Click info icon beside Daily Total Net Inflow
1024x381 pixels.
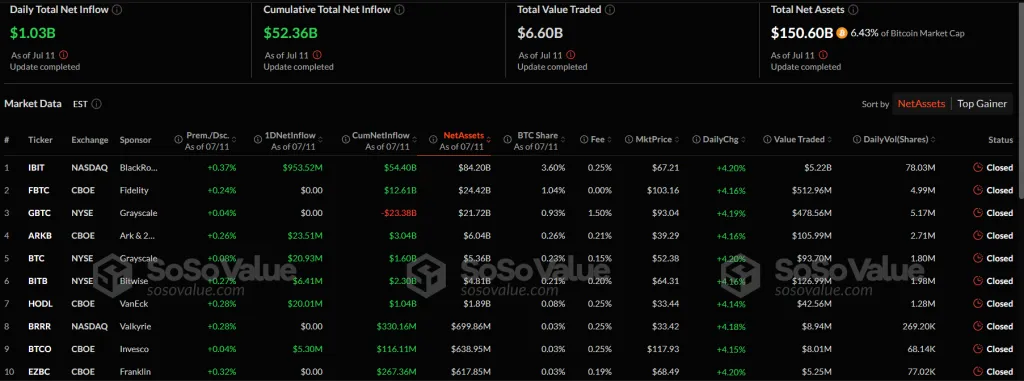pyautogui.click(x=116, y=10)
